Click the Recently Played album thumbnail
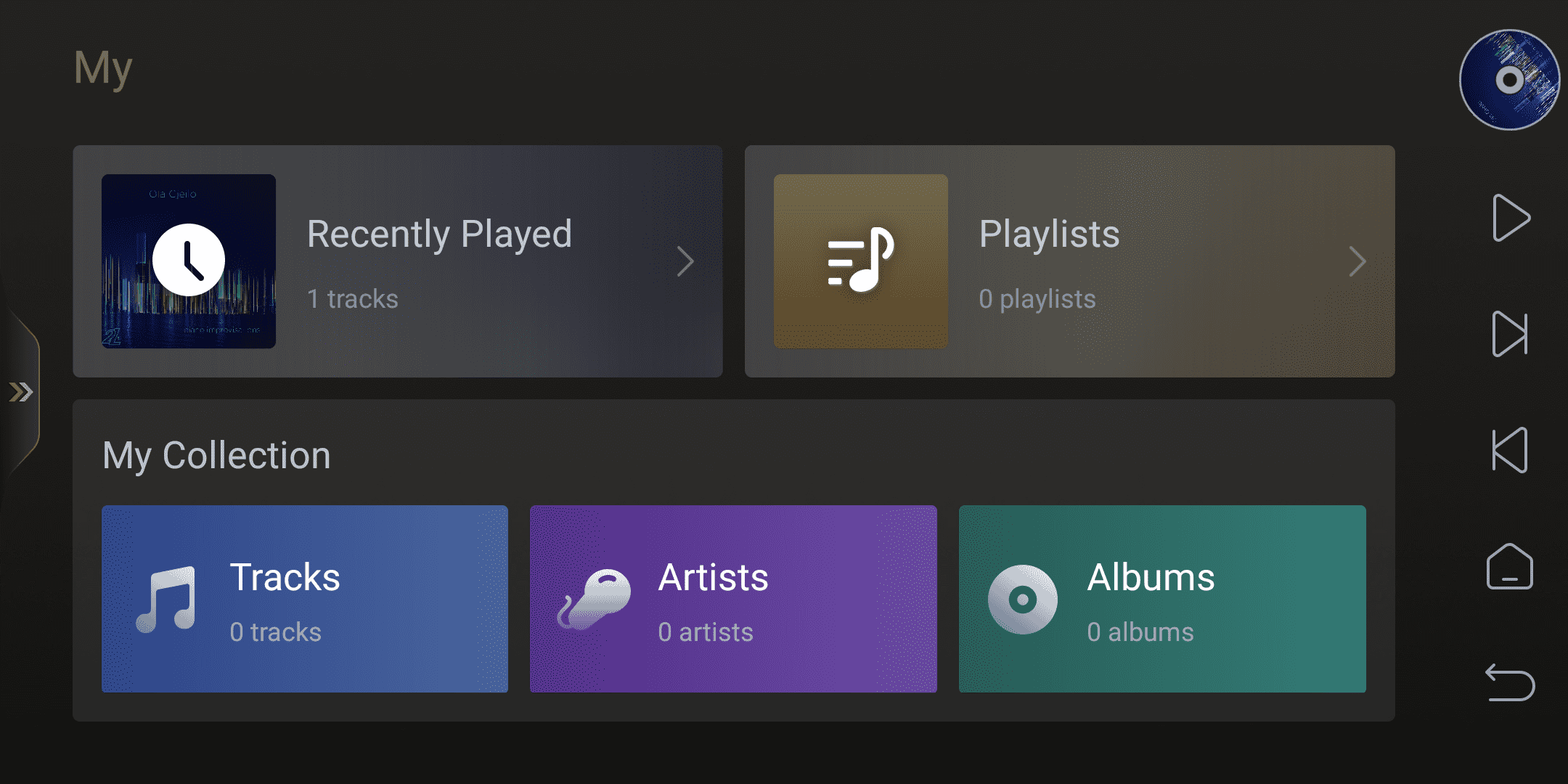The height and width of the screenshot is (784, 1568). tap(189, 261)
